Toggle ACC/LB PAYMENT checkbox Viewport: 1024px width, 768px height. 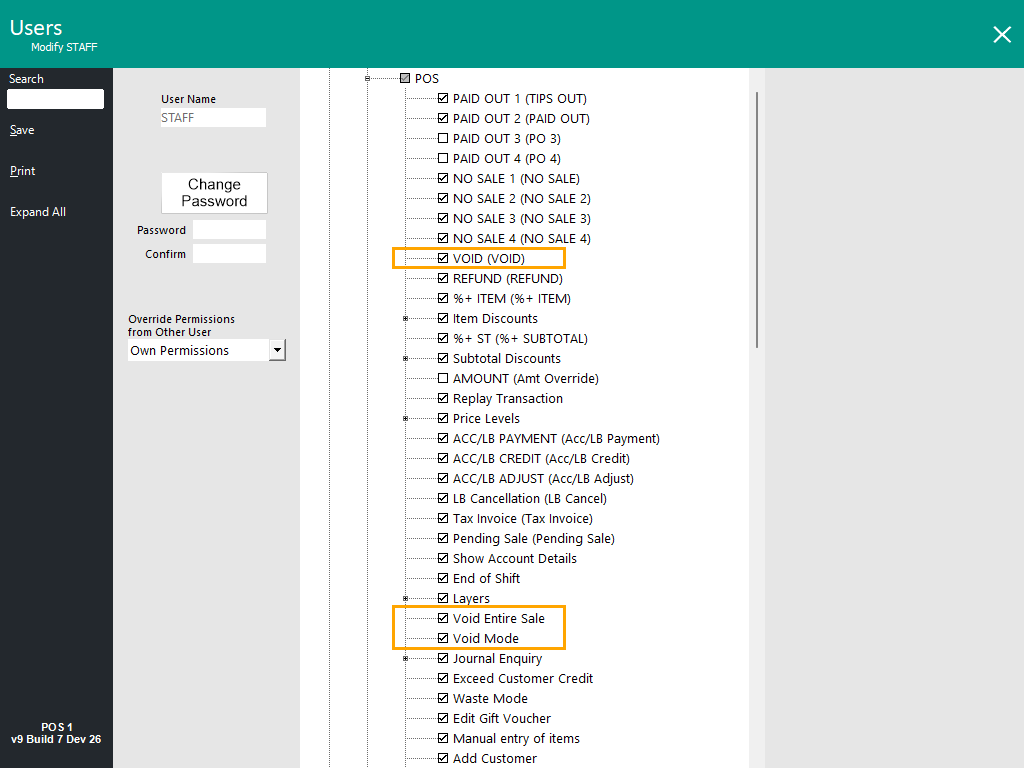point(443,438)
